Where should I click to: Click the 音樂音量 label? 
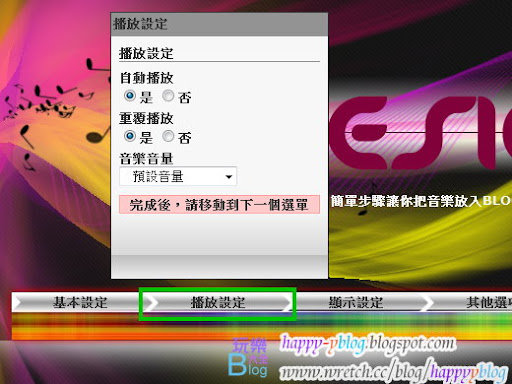pyautogui.click(x=146, y=158)
